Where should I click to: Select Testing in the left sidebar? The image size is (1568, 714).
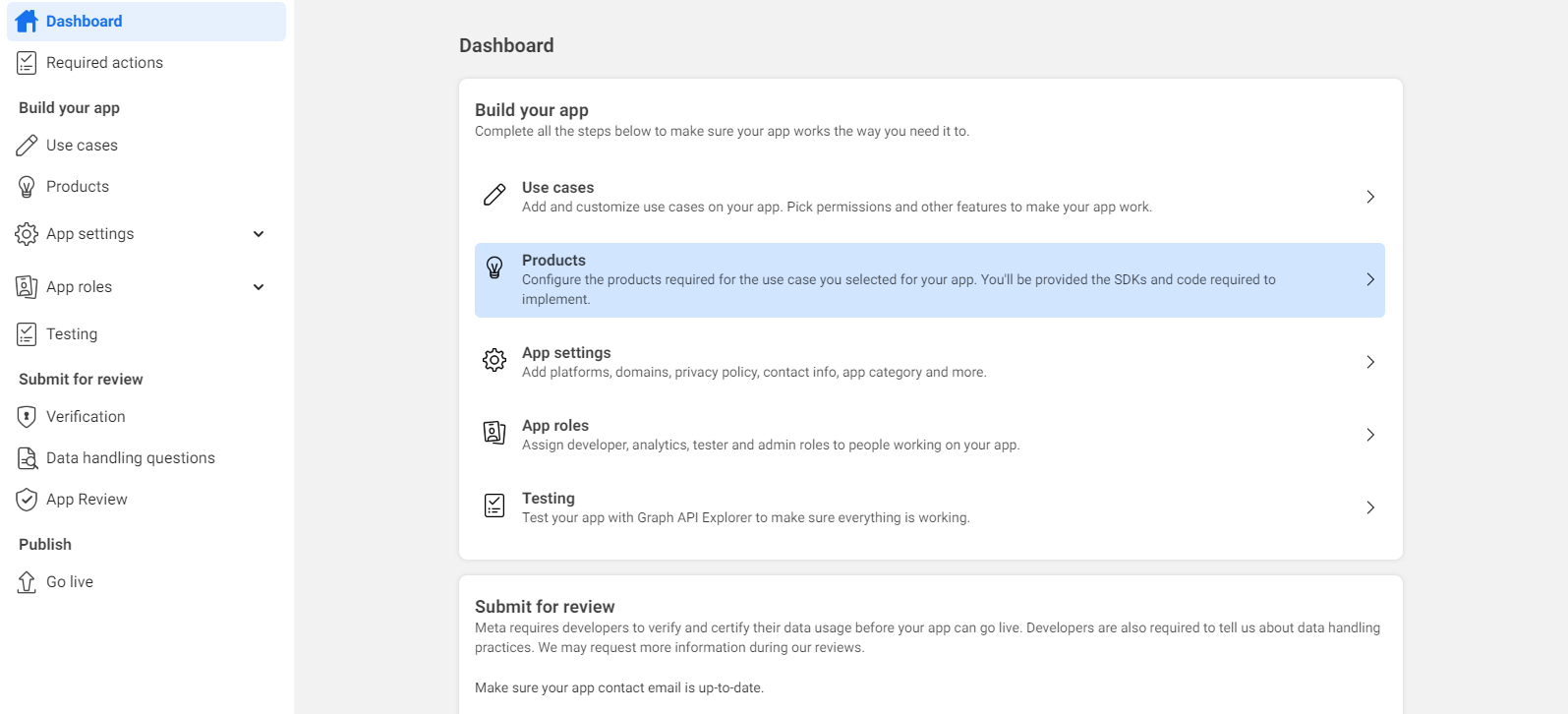point(72,334)
